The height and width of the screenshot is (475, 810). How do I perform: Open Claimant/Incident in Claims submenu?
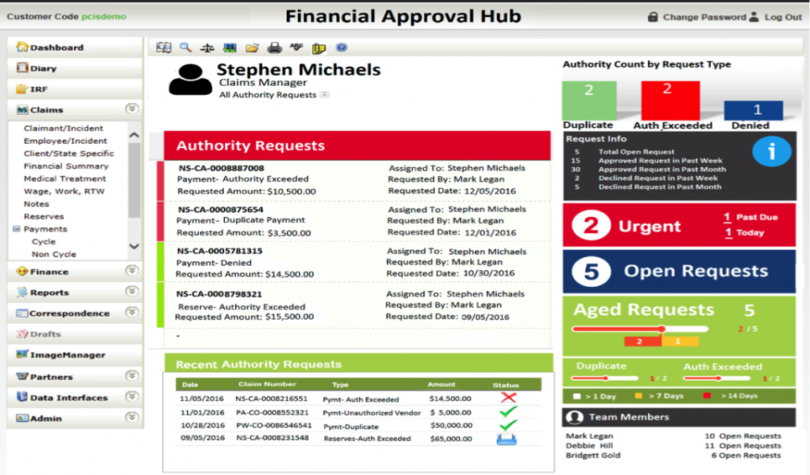point(63,128)
